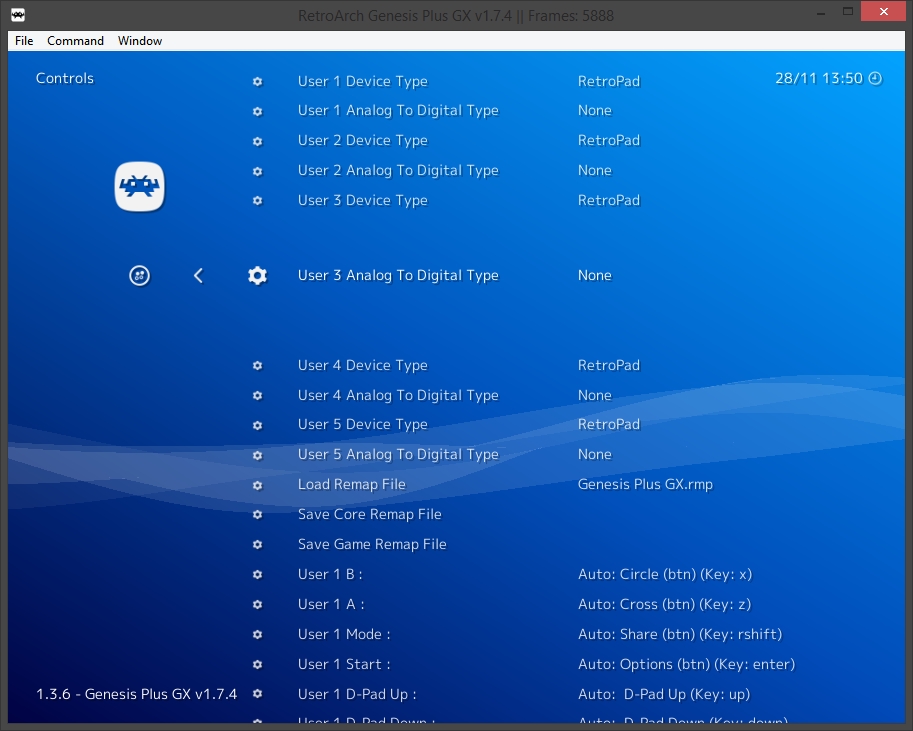Click the Auto: Options (btn) (Key: enter) value
This screenshot has height=731, width=913.
686,665
